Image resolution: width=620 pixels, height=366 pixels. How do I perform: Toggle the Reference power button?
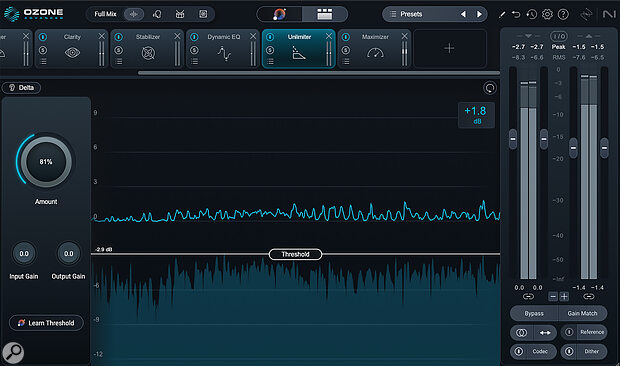569,332
